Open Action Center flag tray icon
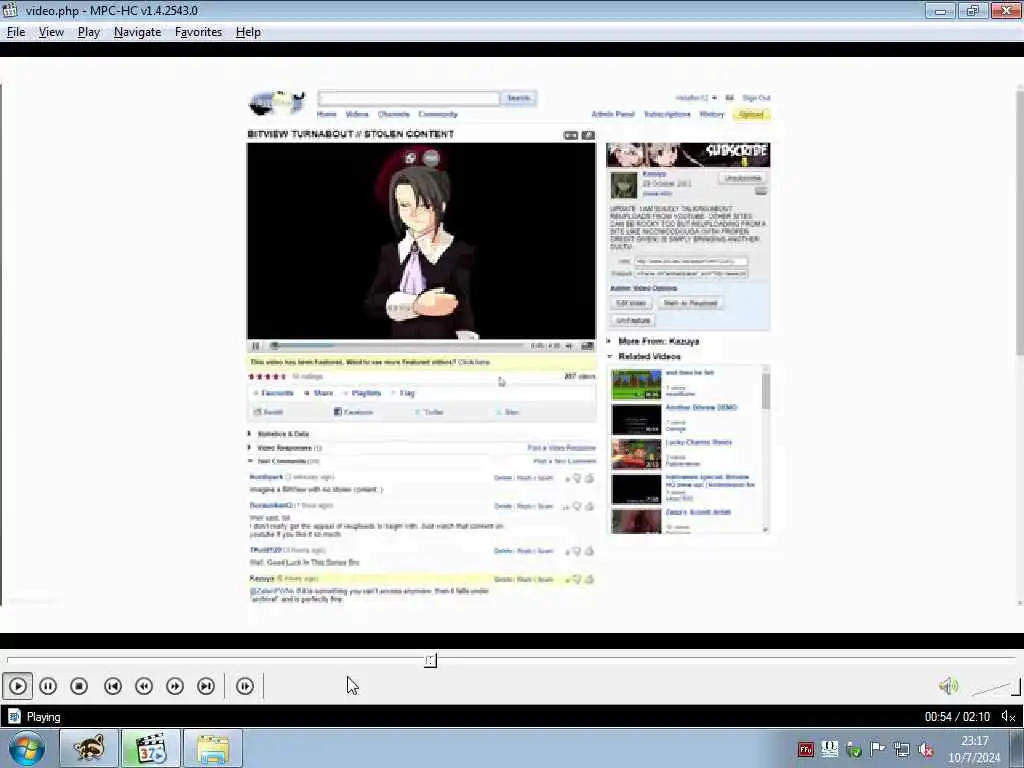Viewport: 1024px width, 768px height. coord(878,749)
